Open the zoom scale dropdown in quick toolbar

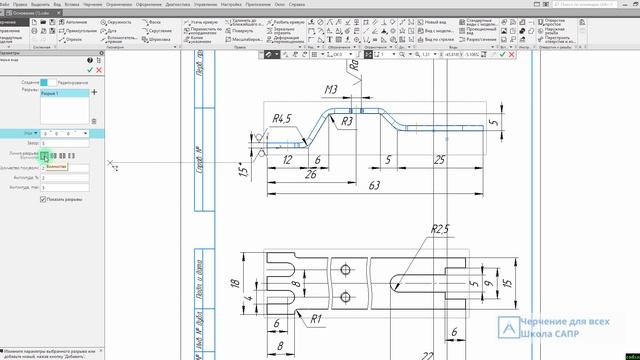coord(435,54)
